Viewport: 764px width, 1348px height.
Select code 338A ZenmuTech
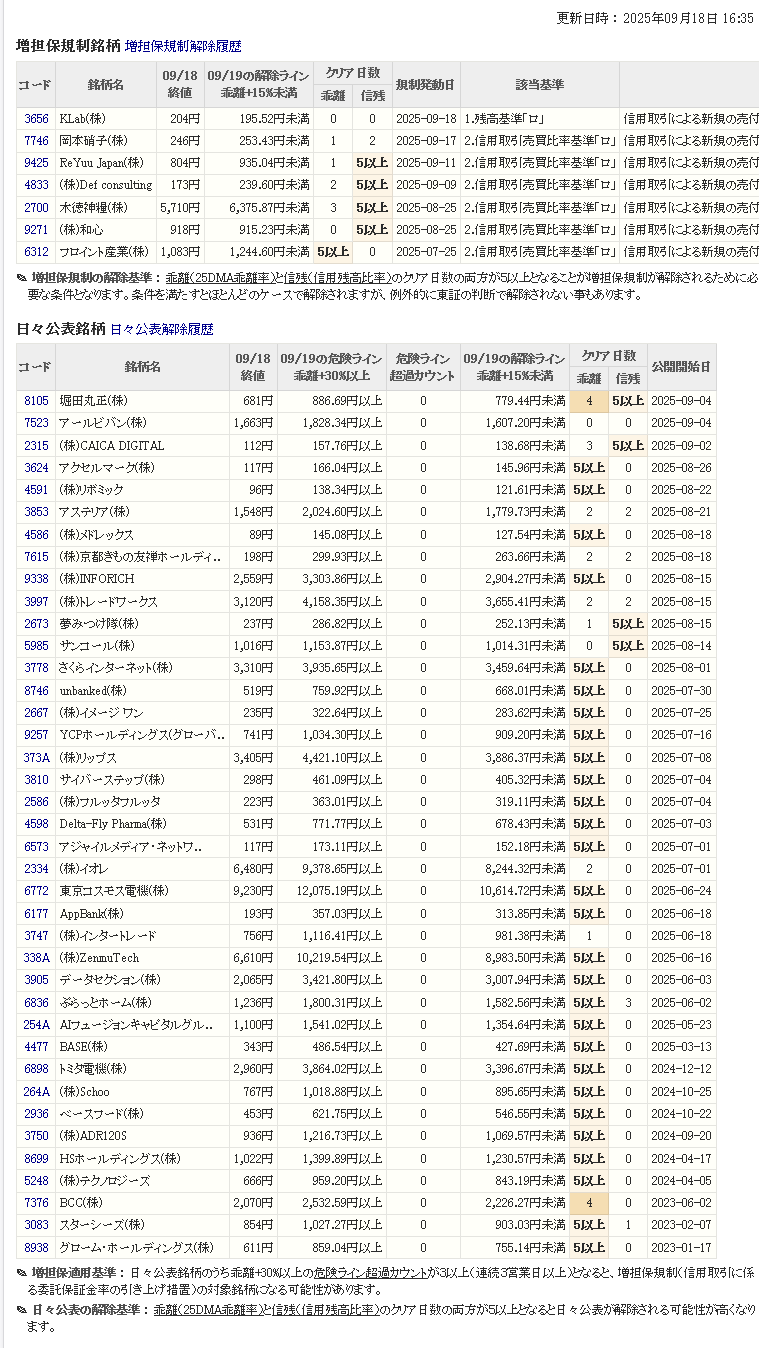click(x=36, y=958)
